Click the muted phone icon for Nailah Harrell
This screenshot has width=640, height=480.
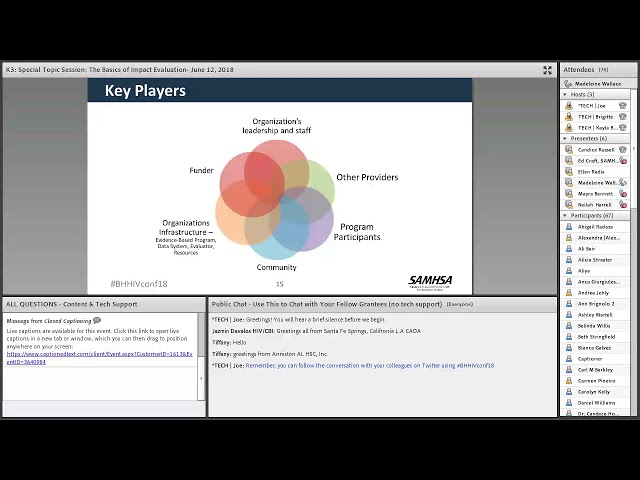point(623,205)
